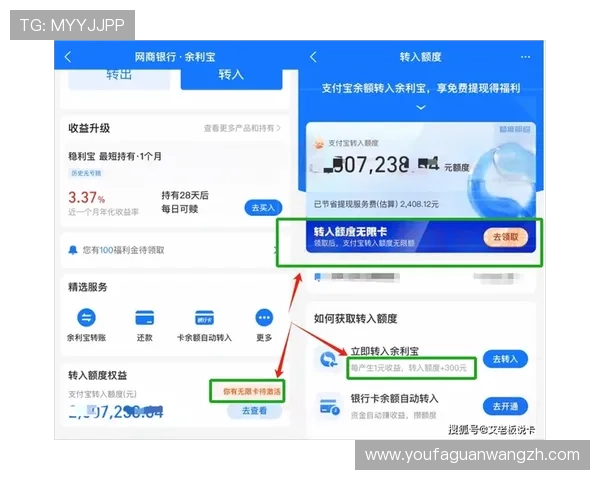The image size is (600, 480).
Task: Click the 3.37% yield value
Action: (x=86, y=198)
